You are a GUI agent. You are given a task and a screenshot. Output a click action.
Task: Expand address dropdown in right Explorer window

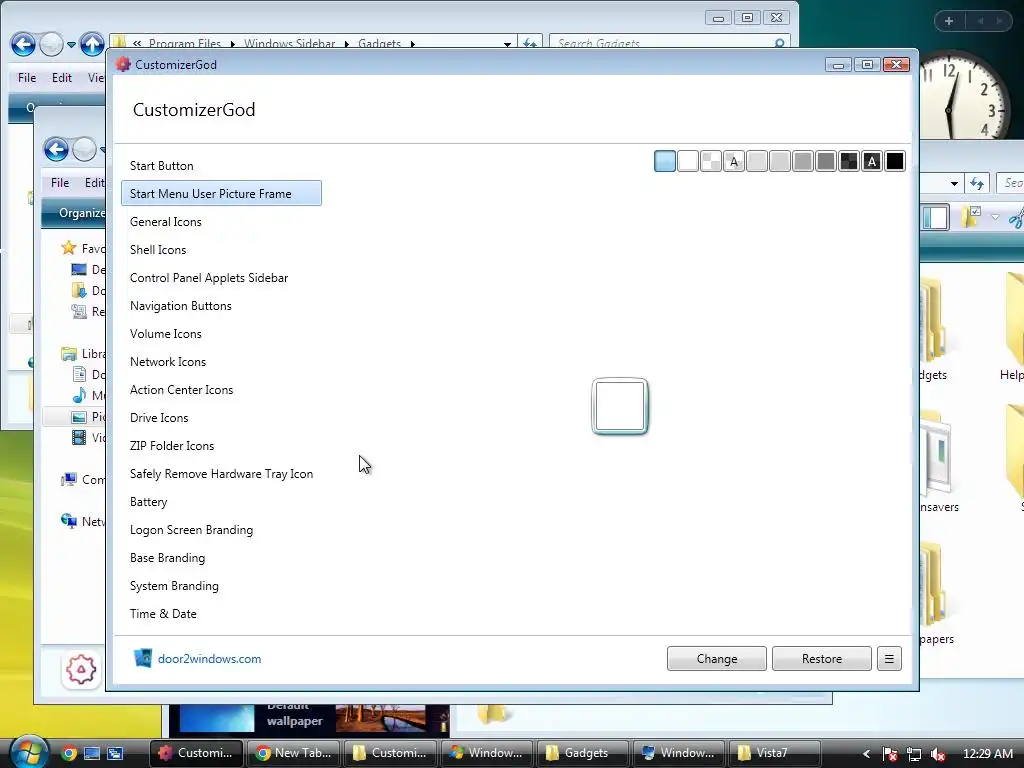pyautogui.click(x=953, y=184)
